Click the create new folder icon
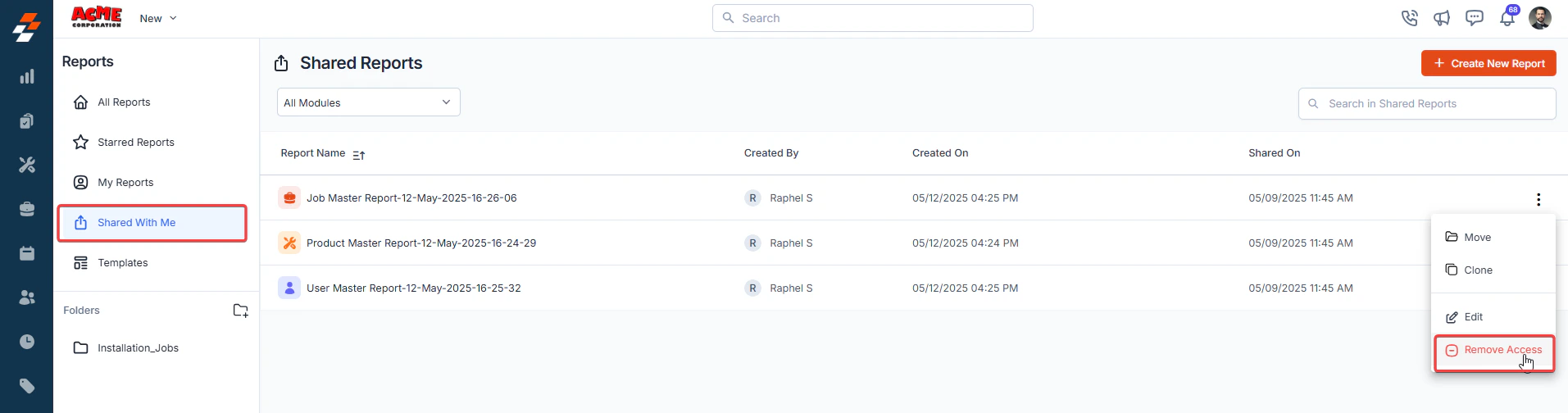The height and width of the screenshot is (413, 1568). pyautogui.click(x=240, y=311)
